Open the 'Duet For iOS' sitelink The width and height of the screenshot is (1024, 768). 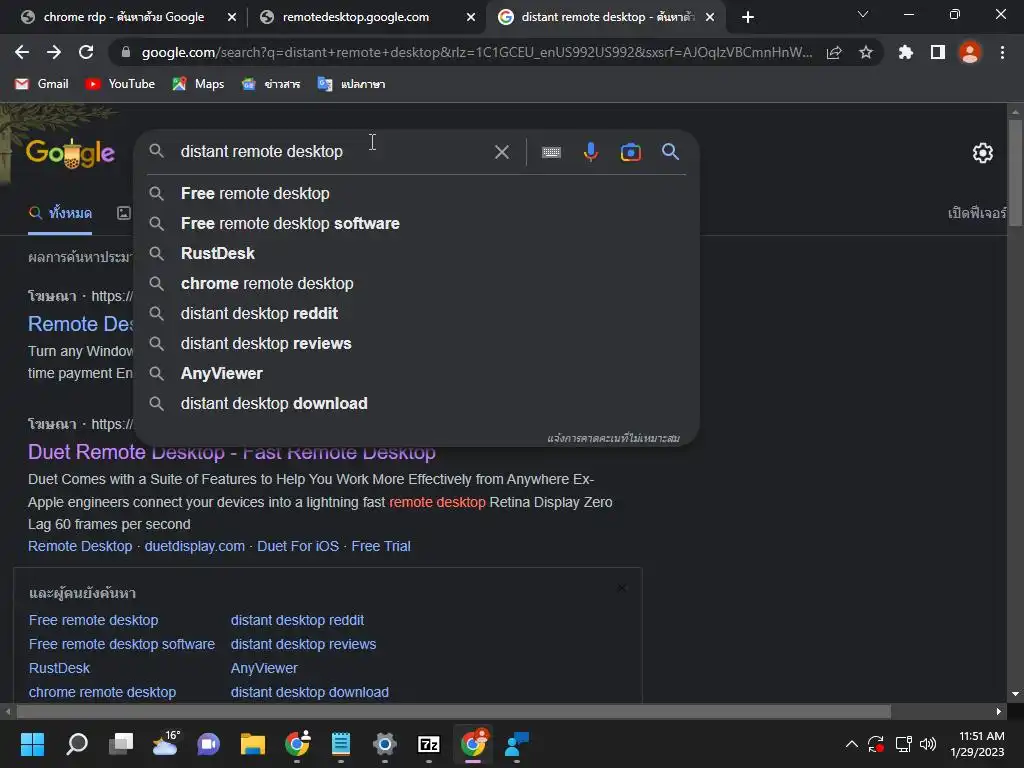click(x=298, y=546)
